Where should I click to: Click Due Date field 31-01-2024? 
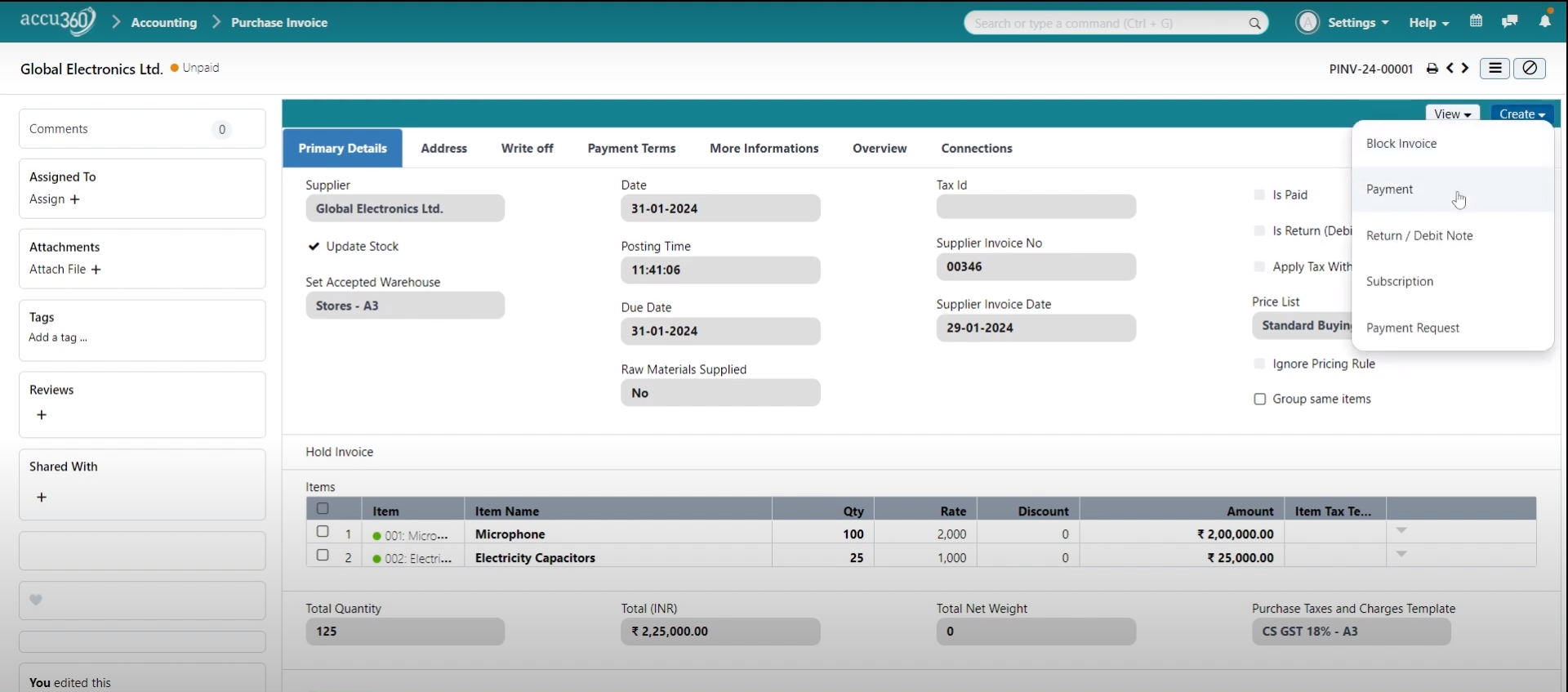click(720, 332)
